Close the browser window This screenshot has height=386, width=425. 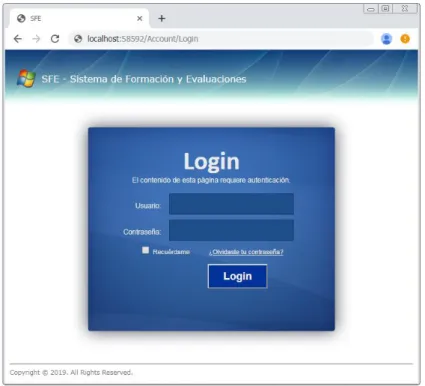click(405, 9)
